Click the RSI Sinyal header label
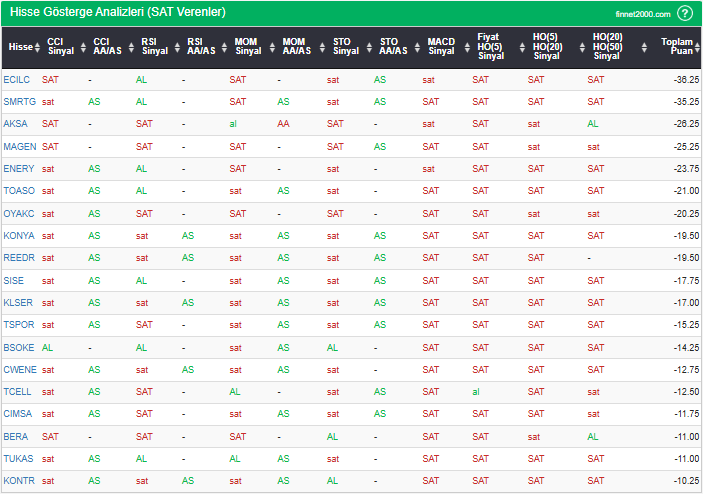The width and height of the screenshot is (703, 494). 155,46
